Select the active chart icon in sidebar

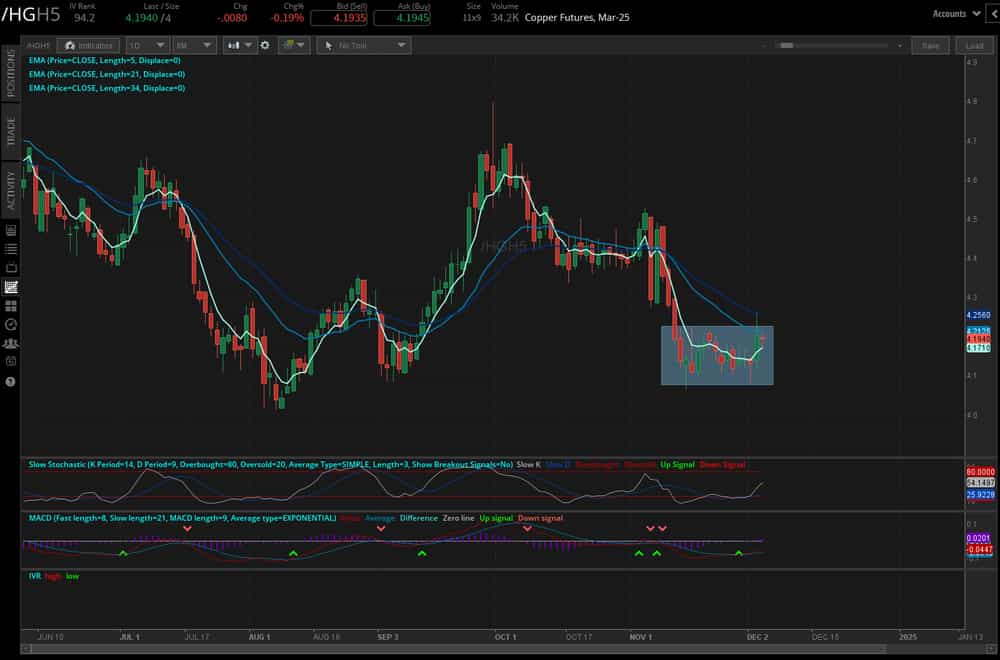point(11,287)
